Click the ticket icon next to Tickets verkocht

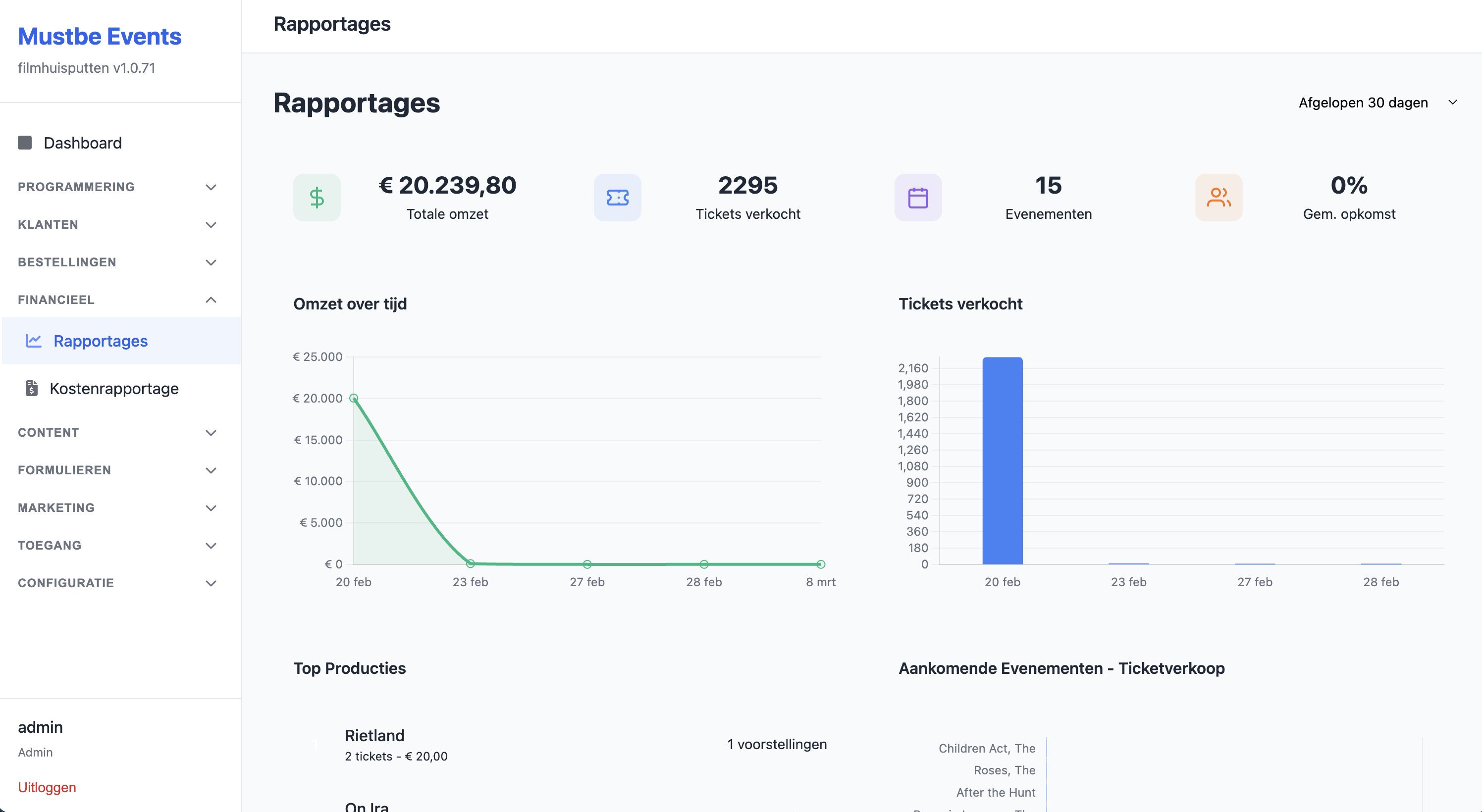point(617,197)
